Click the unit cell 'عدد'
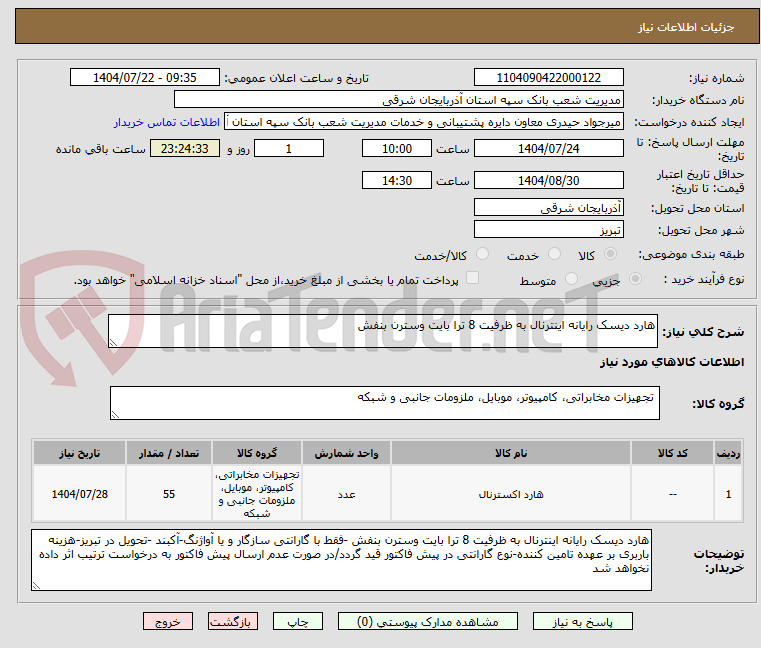Viewport: 761px width, 648px height. [346, 494]
